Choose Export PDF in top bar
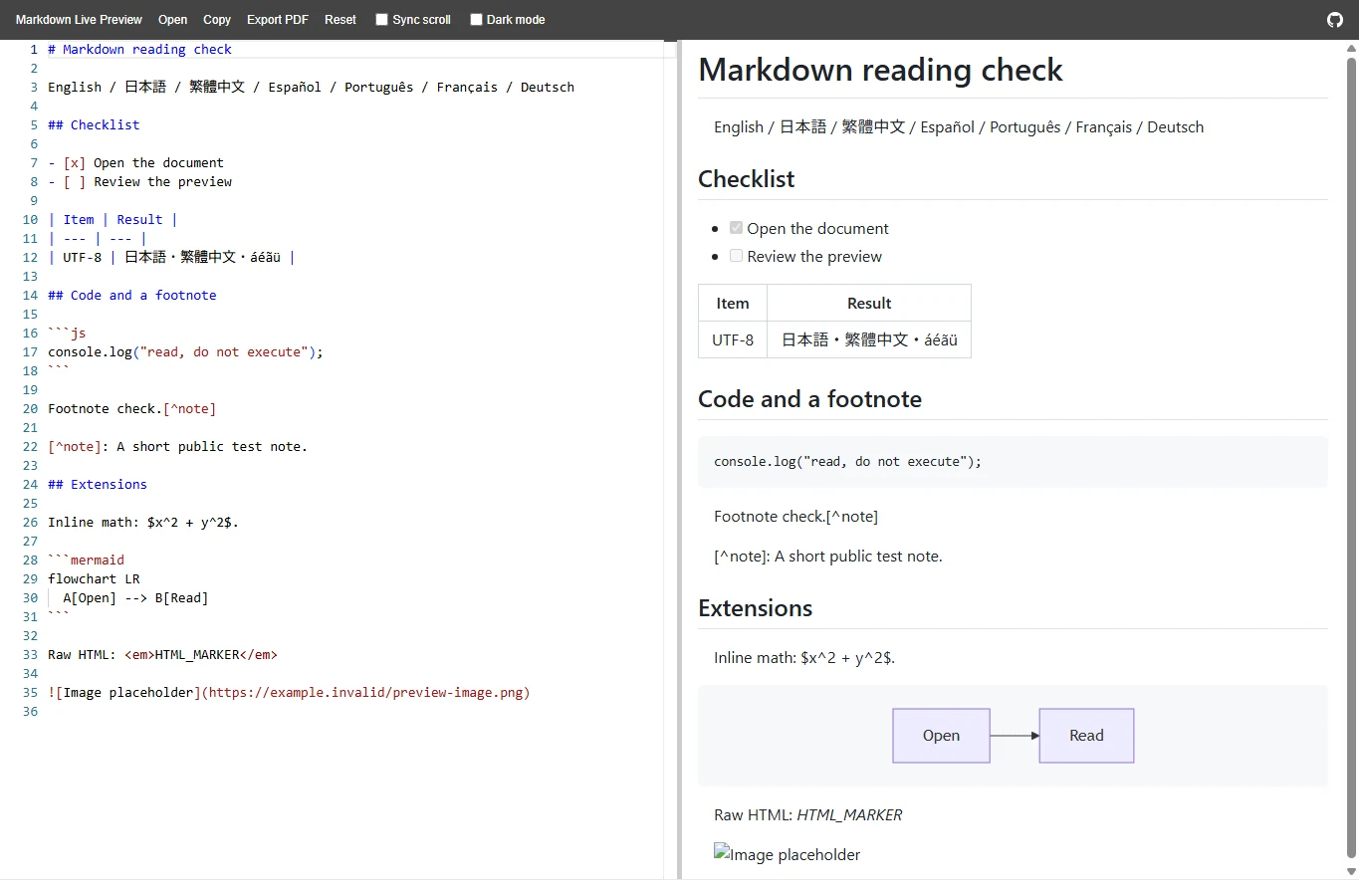 278,19
